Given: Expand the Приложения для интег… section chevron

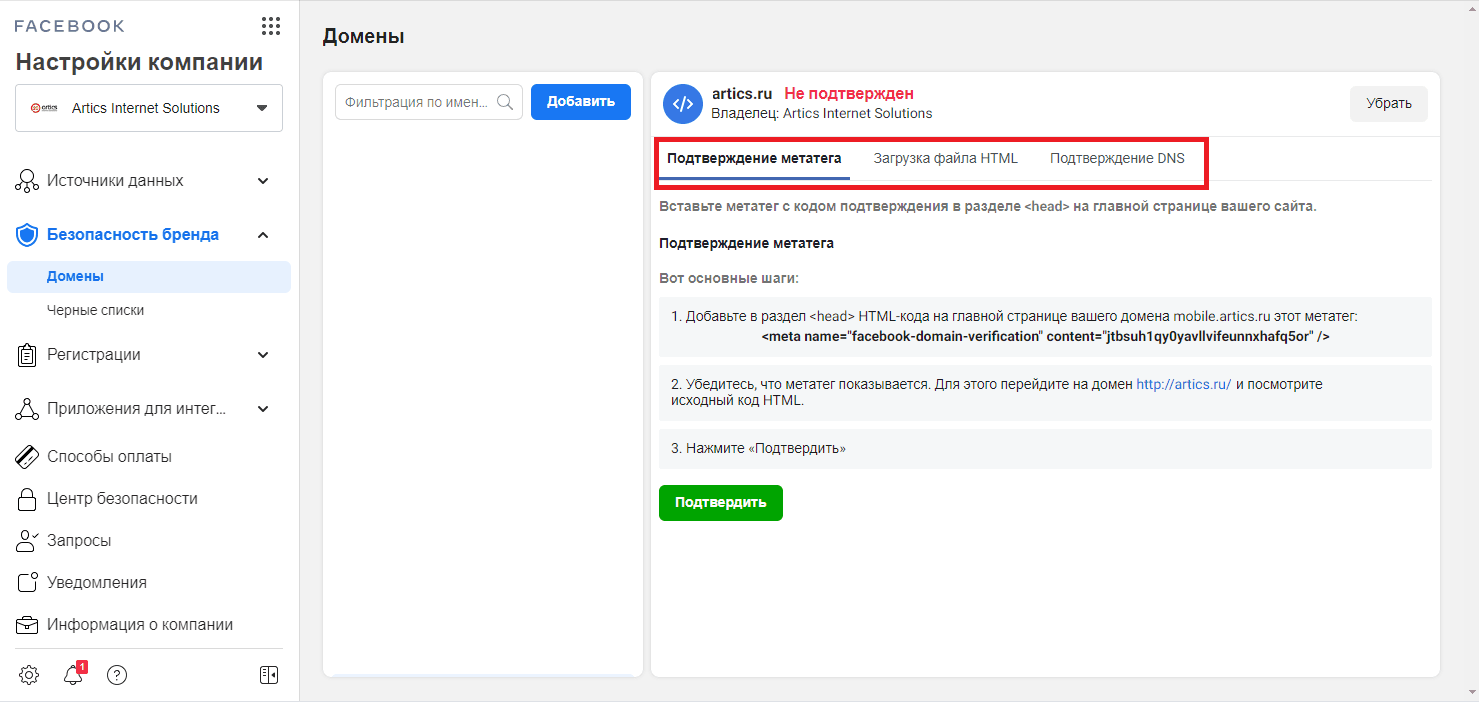Looking at the screenshot, I should tap(263, 409).
